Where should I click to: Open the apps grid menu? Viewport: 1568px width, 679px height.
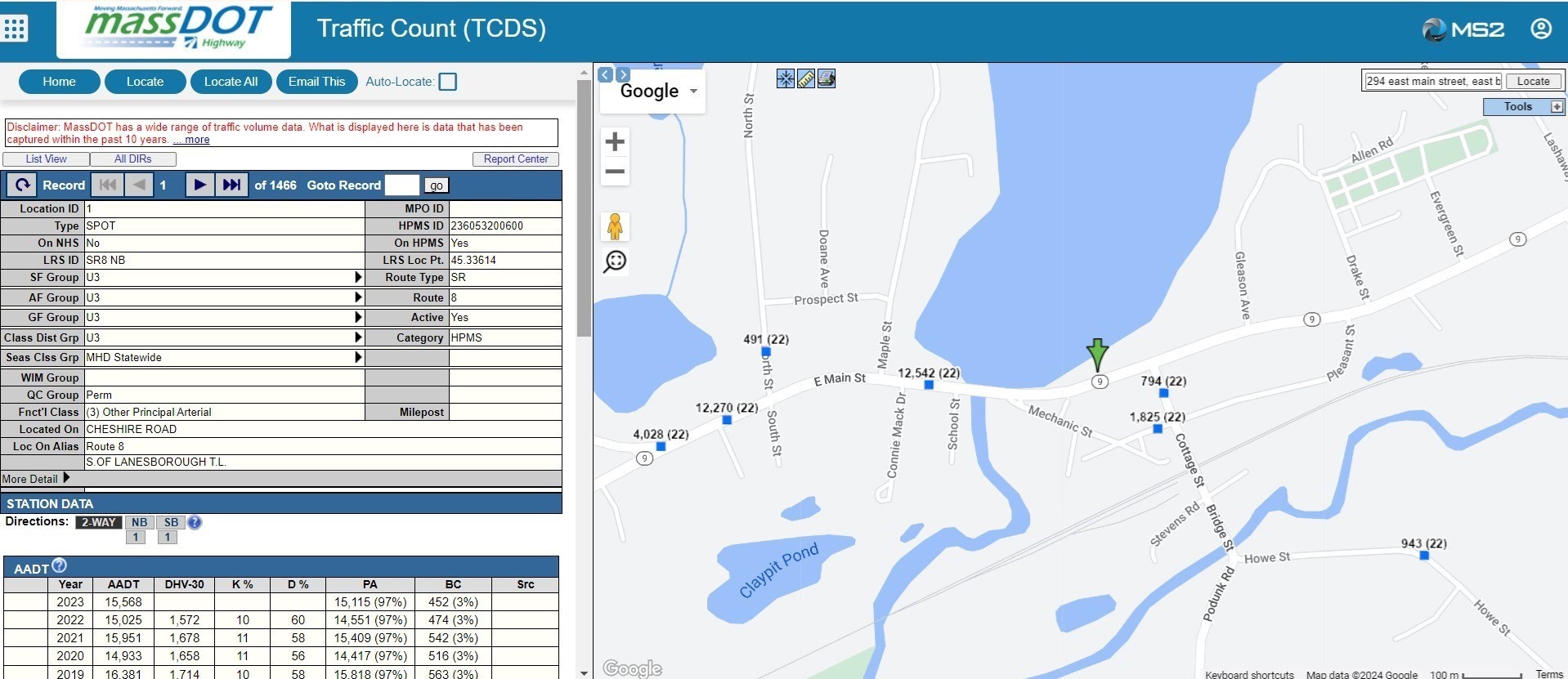[16, 29]
